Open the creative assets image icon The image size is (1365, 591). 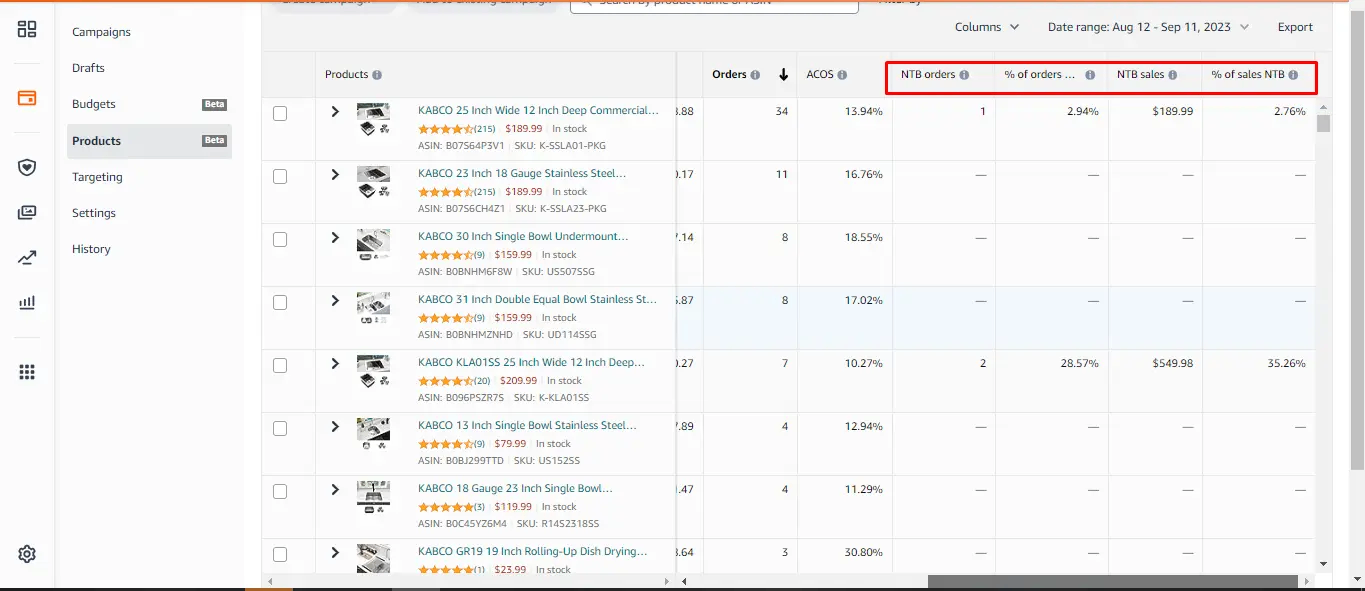click(27, 212)
